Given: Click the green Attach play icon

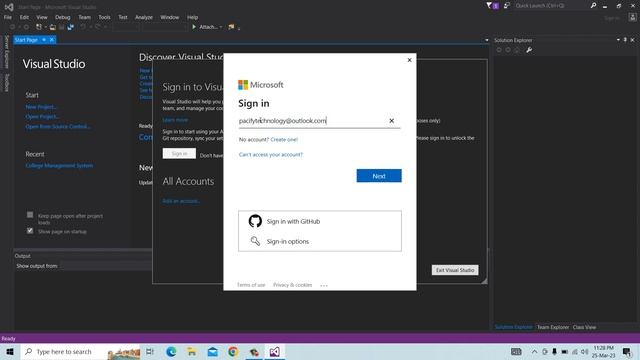Looking at the screenshot, I should (194, 27).
